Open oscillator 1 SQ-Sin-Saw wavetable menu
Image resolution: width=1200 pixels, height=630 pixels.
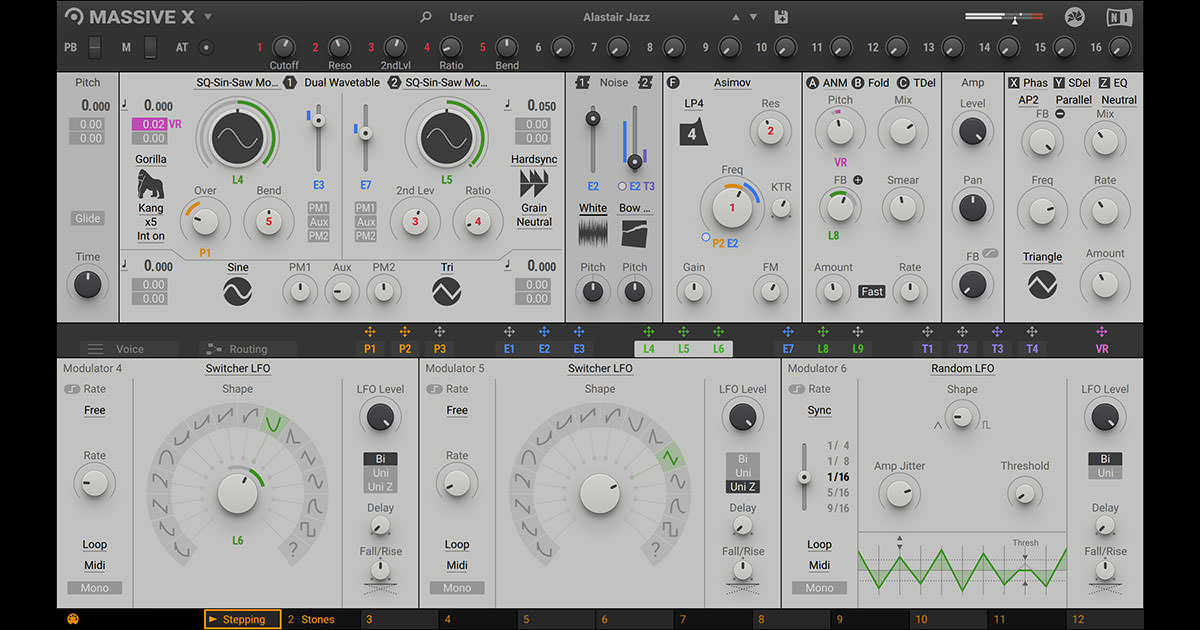tap(236, 83)
